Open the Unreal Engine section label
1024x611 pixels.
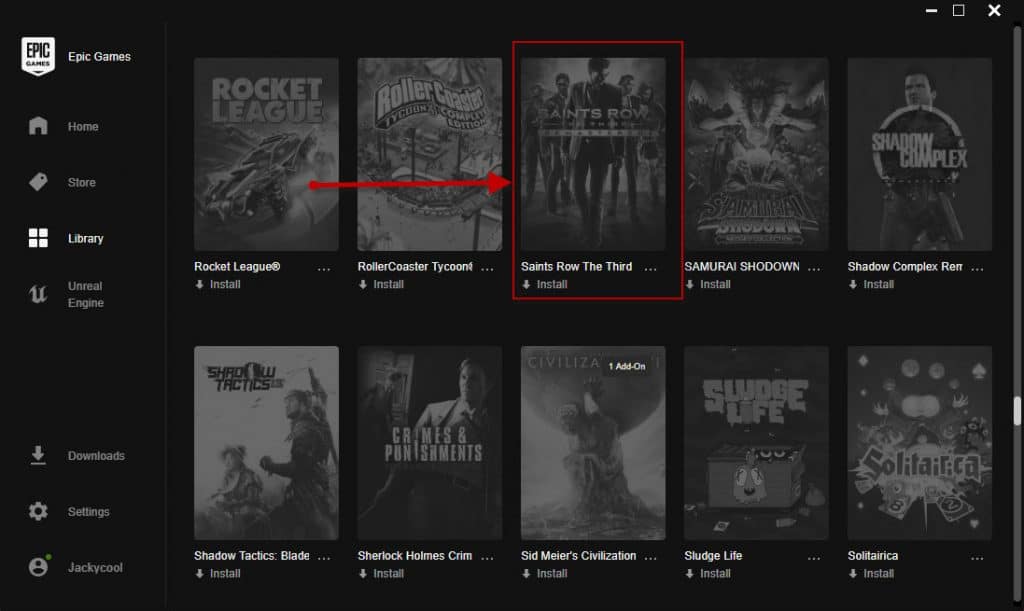tap(86, 294)
